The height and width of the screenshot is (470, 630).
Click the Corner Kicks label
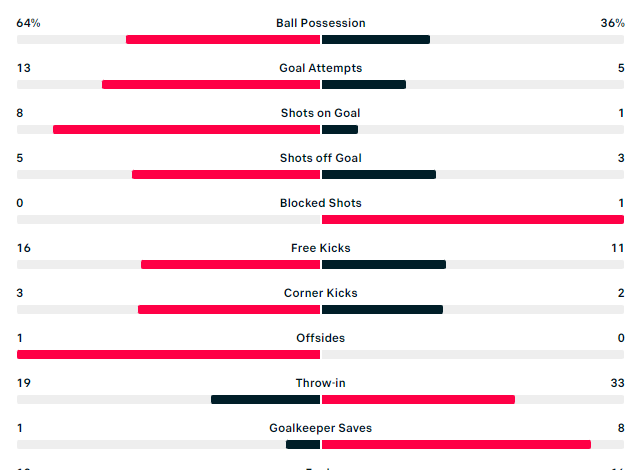pyautogui.click(x=320, y=293)
